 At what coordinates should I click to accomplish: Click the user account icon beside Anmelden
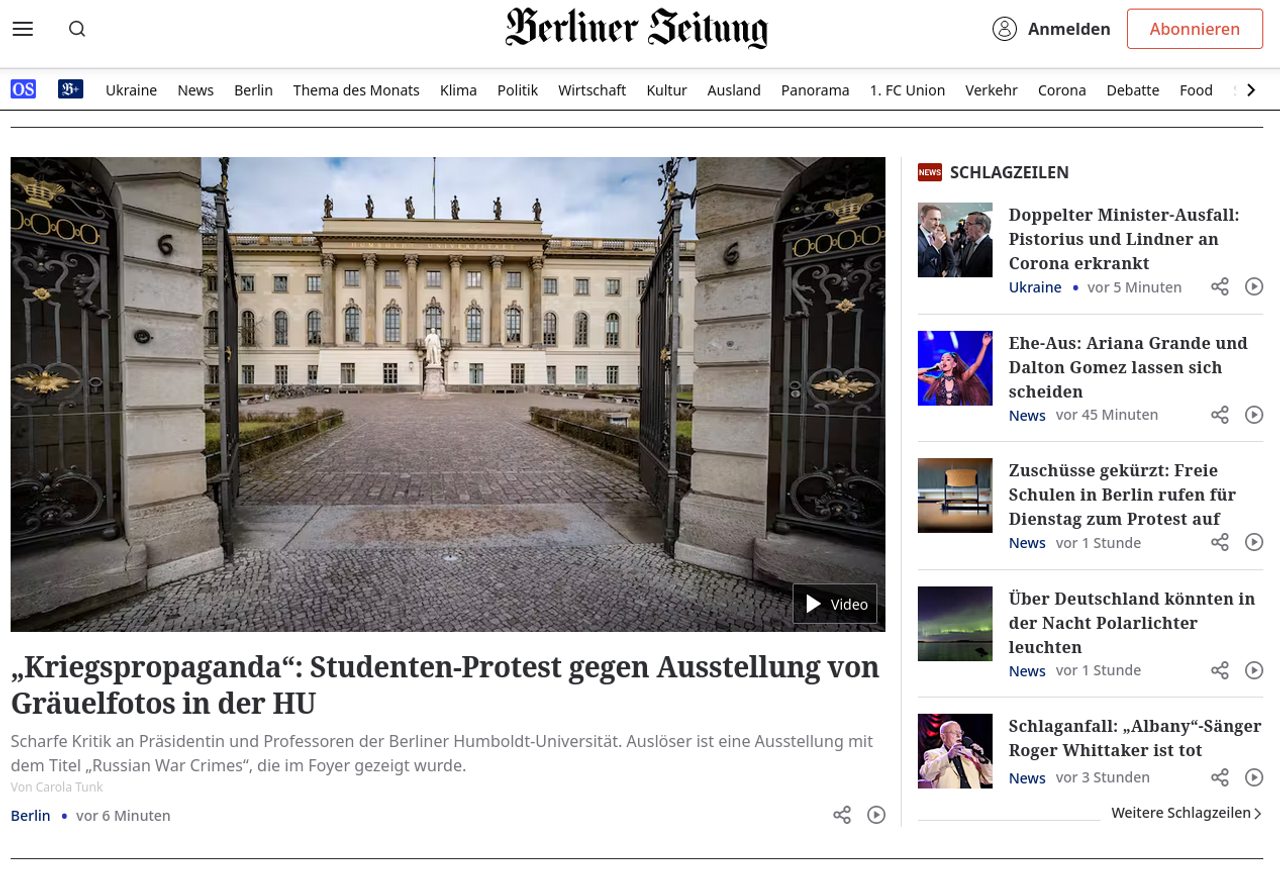[1004, 29]
